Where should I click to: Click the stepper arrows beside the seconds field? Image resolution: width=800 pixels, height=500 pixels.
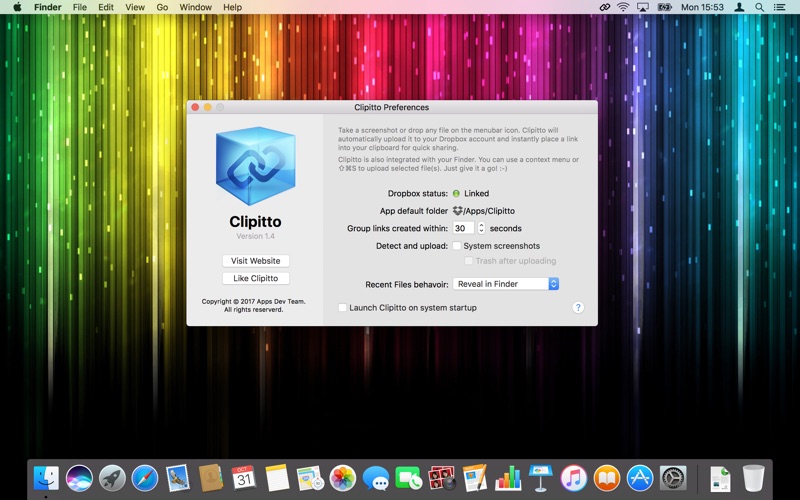[481, 228]
